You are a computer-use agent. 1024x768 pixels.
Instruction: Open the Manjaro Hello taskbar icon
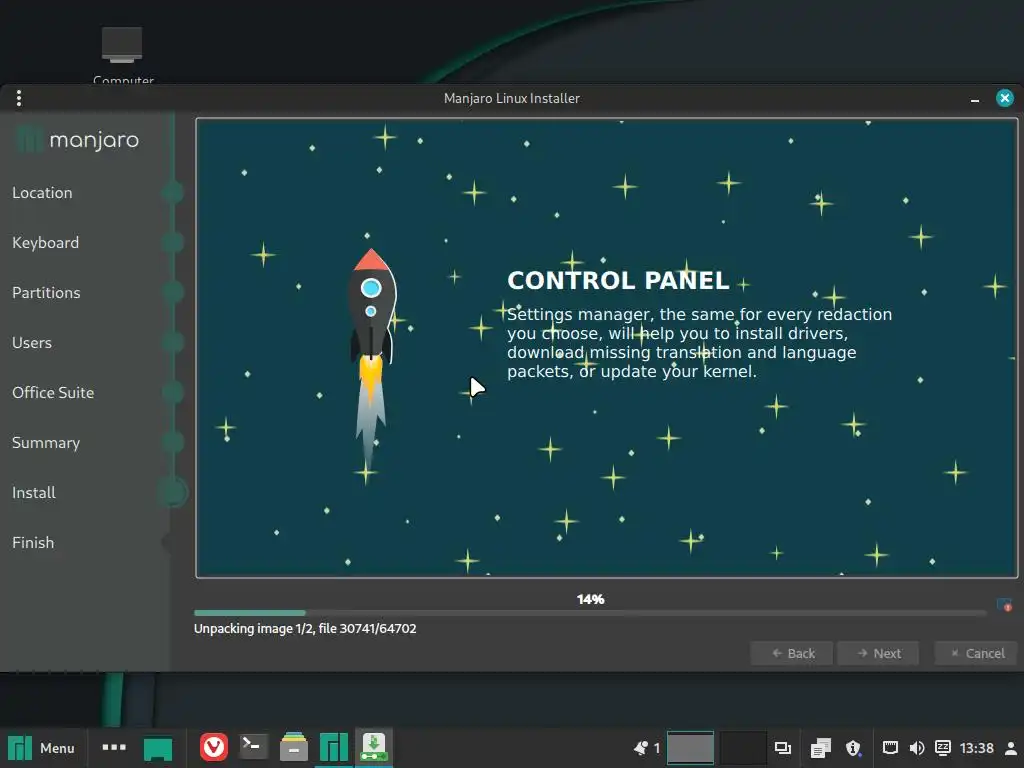click(334, 747)
